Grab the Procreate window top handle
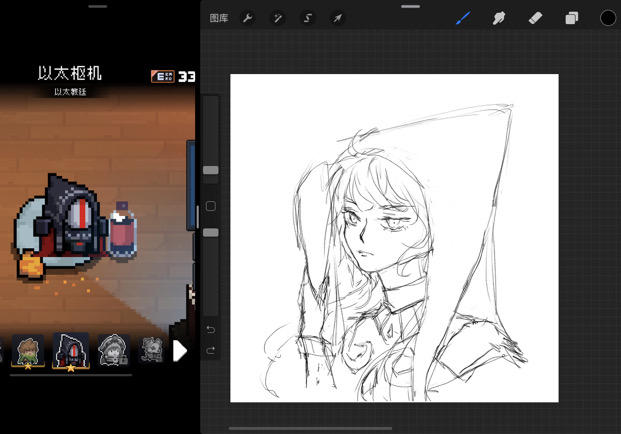This screenshot has width=621, height=434. tap(410, 7)
